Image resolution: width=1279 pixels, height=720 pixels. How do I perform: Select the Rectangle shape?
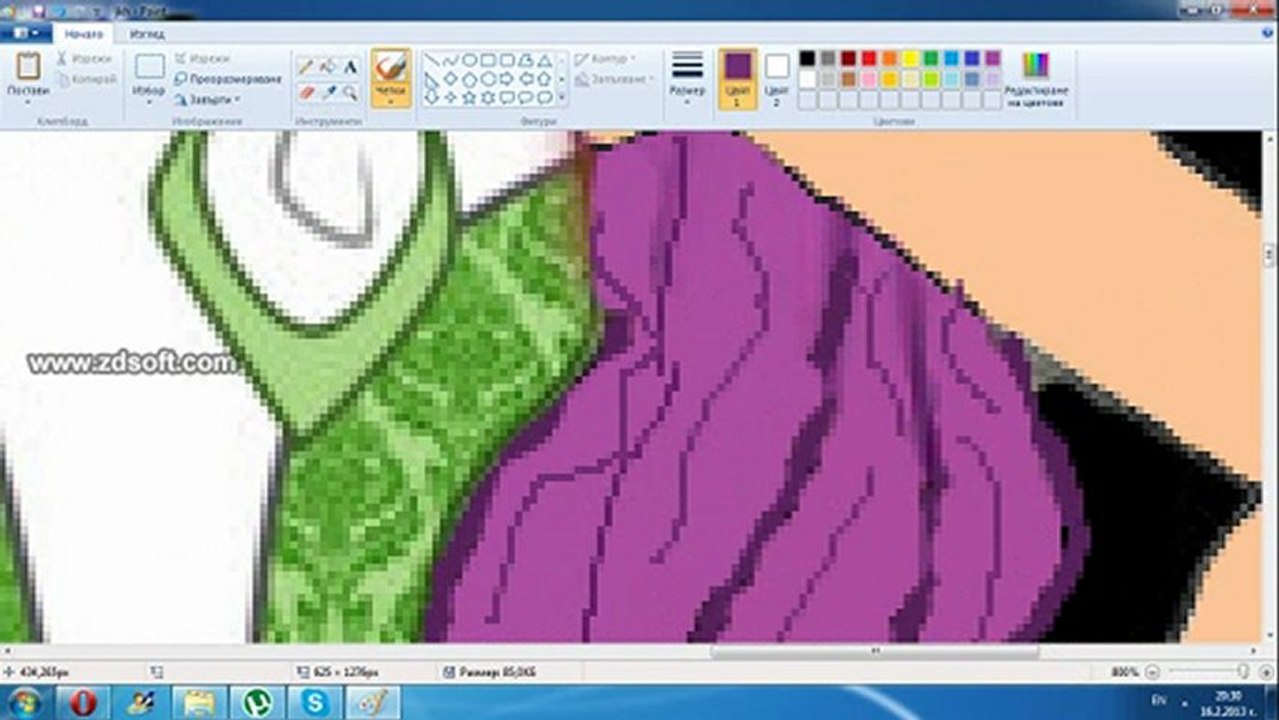point(488,60)
